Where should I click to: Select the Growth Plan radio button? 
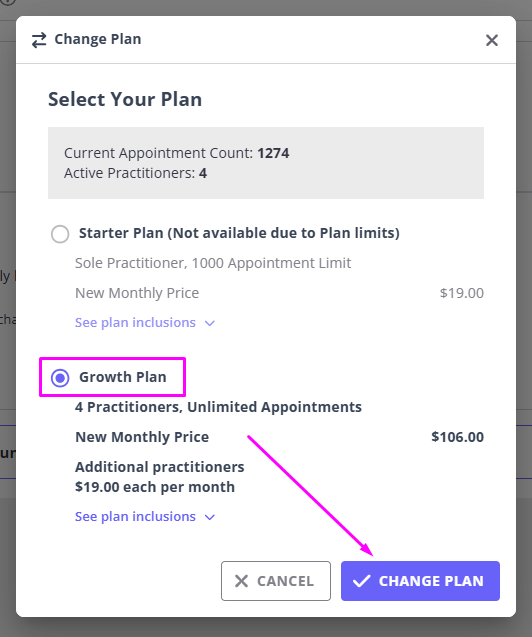click(60, 378)
